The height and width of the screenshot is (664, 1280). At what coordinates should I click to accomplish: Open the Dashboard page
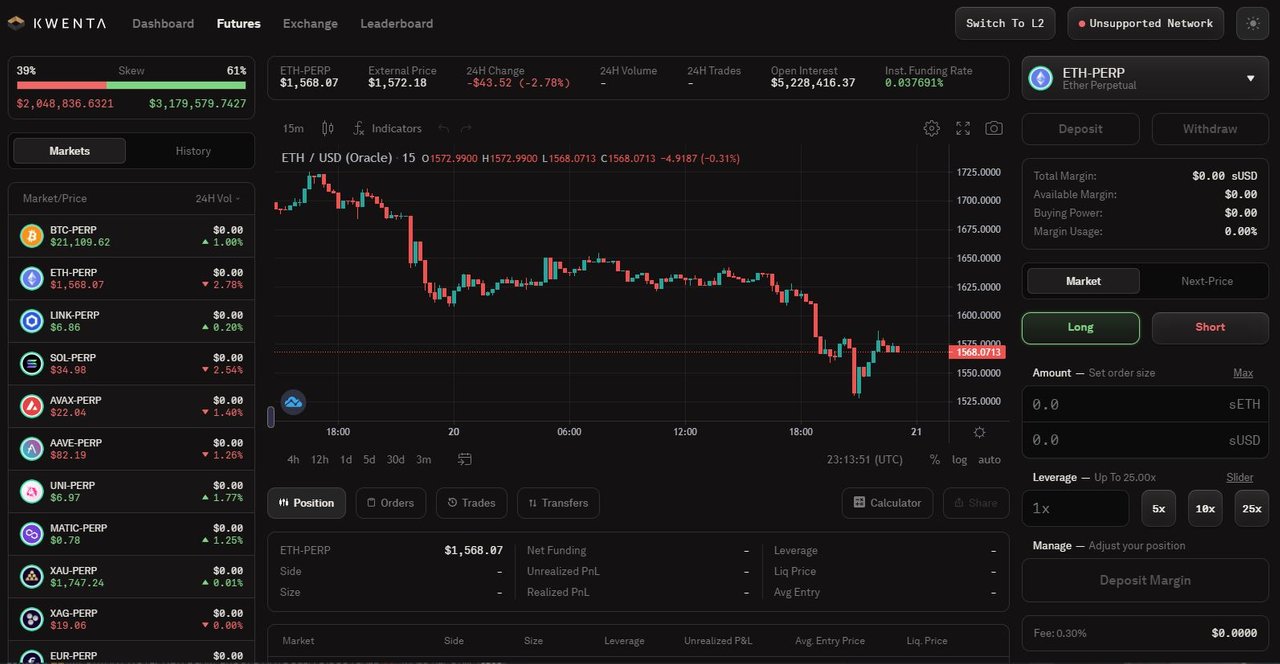[x=163, y=23]
